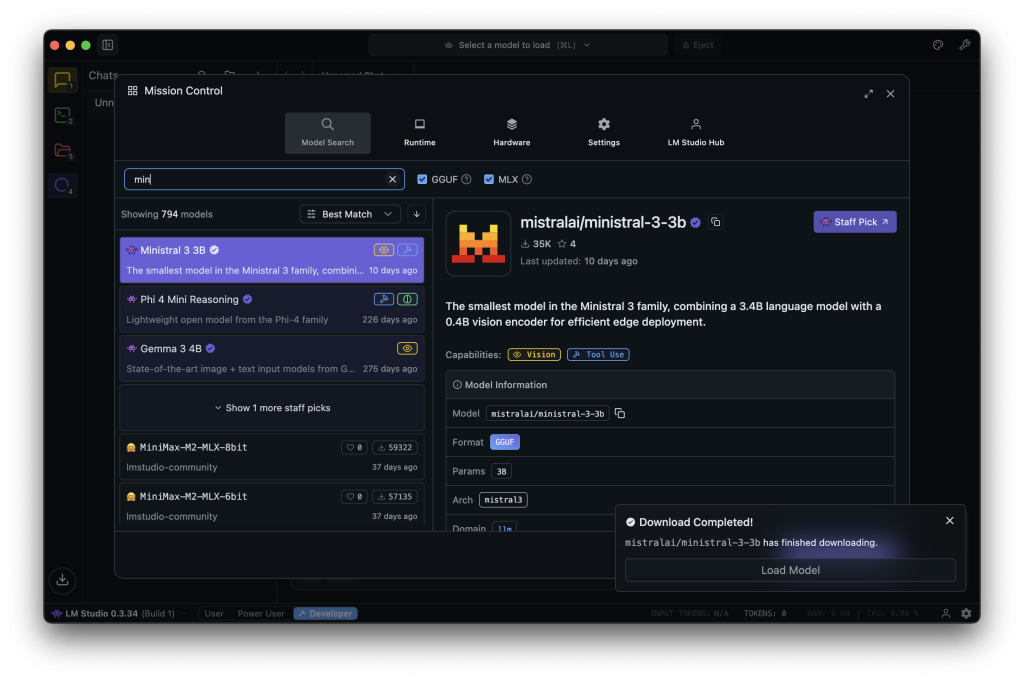Toggle the GGUF format checkbox
Viewport: 1024px width, 681px height.
[x=422, y=179]
